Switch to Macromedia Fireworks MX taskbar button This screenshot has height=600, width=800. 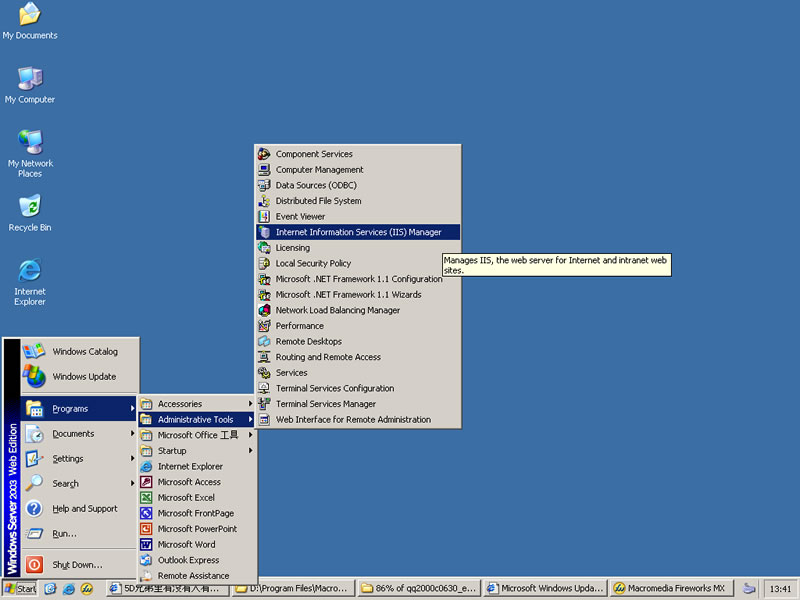click(671, 588)
